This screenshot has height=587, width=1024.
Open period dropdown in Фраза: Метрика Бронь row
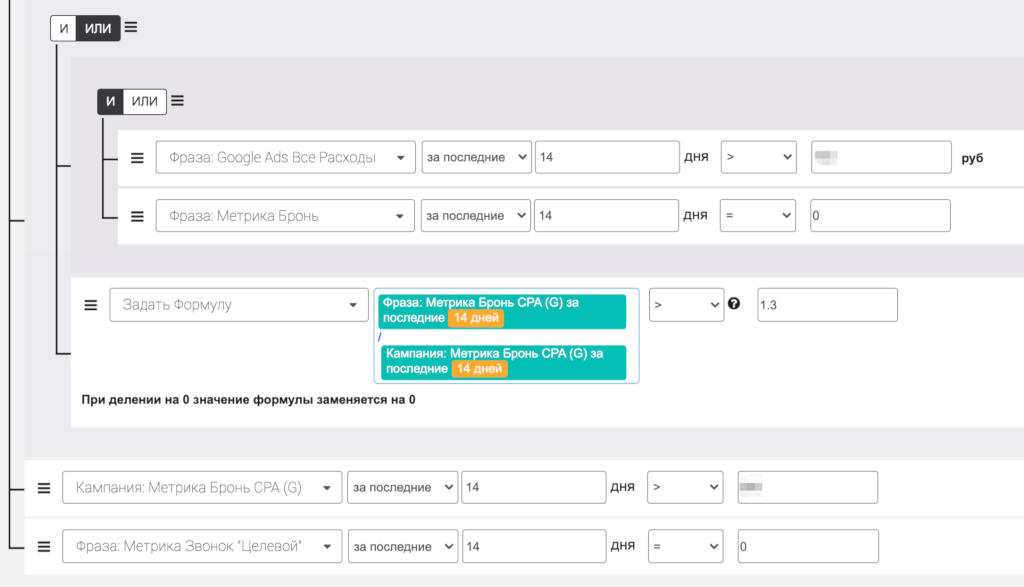(475, 215)
